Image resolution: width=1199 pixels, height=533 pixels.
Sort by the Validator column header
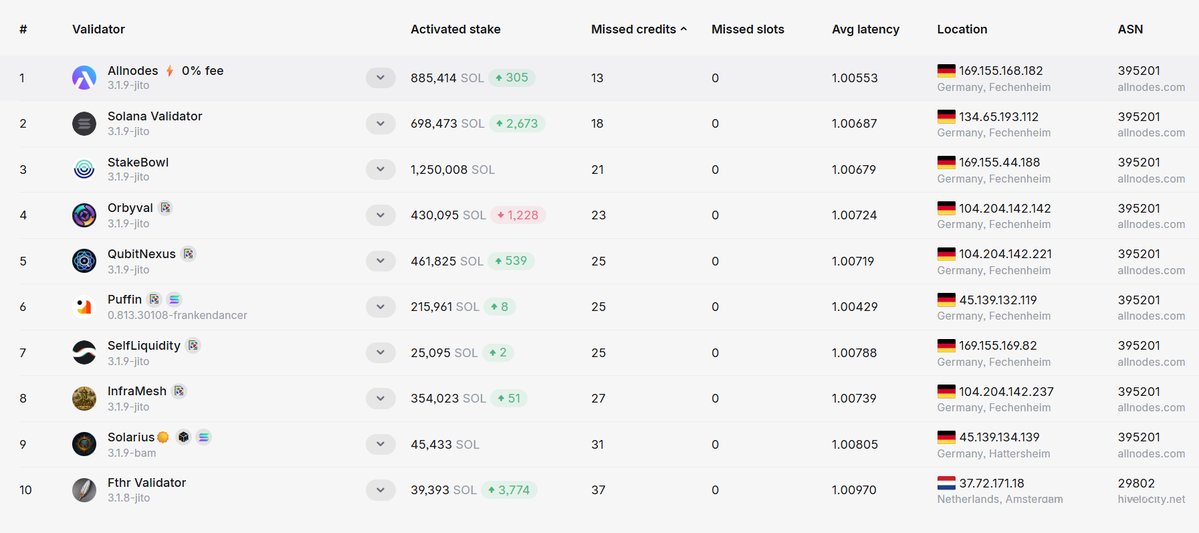click(x=99, y=29)
